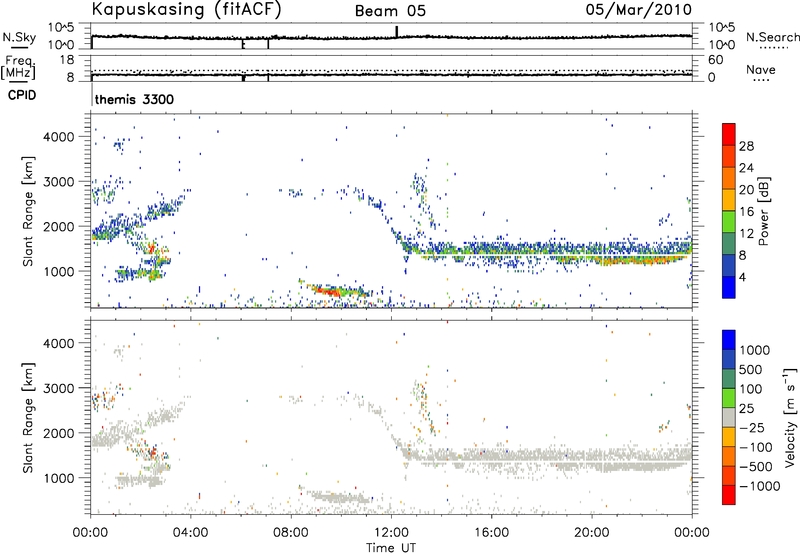The height and width of the screenshot is (554, 800).
Task: Click the '20:00' time tick label
Action: coord(591,533)
